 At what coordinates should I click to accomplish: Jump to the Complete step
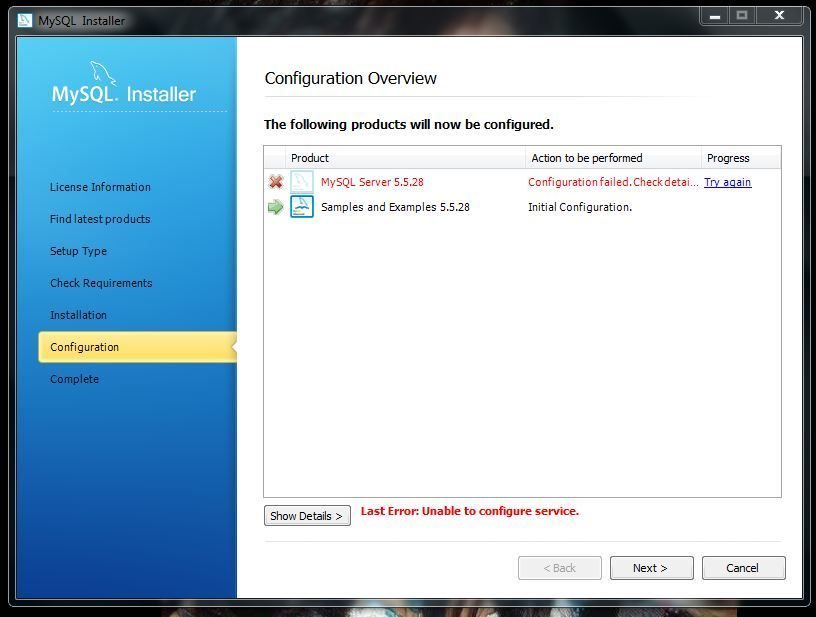[74, 379]
